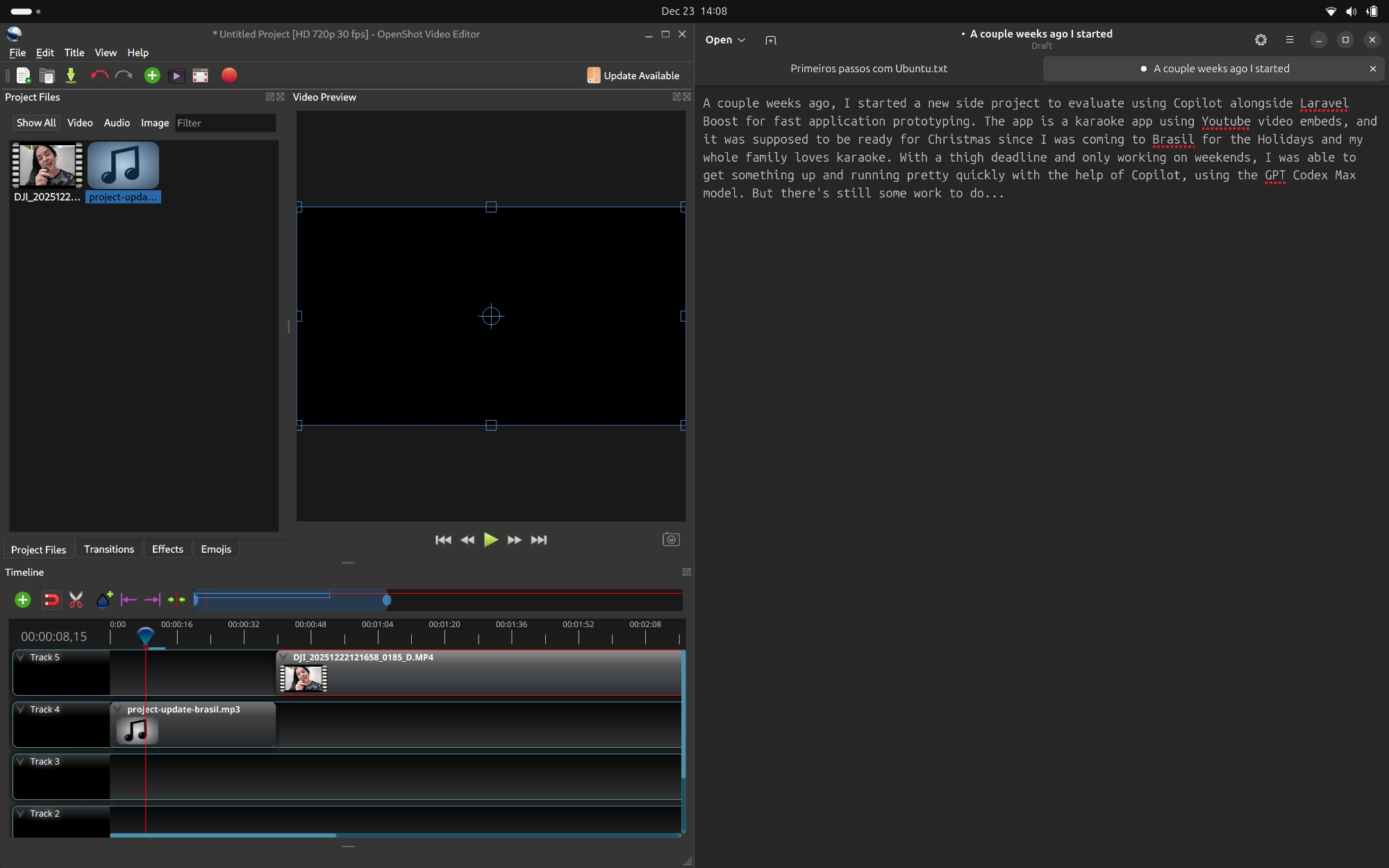Viewport: 1389px width, 868px height.
Task: Click the Import Files green plus icon
Action: coord(152,76)
